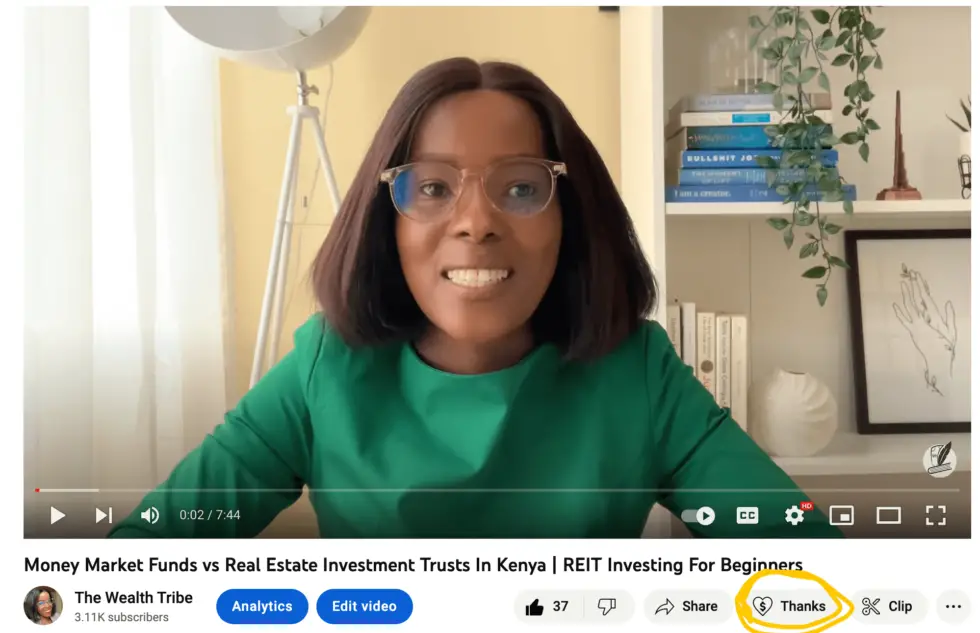The width and height of the screenshot is (980, 633).
Task: Like the video with thumbs up
Action: [x=548, y=606]
